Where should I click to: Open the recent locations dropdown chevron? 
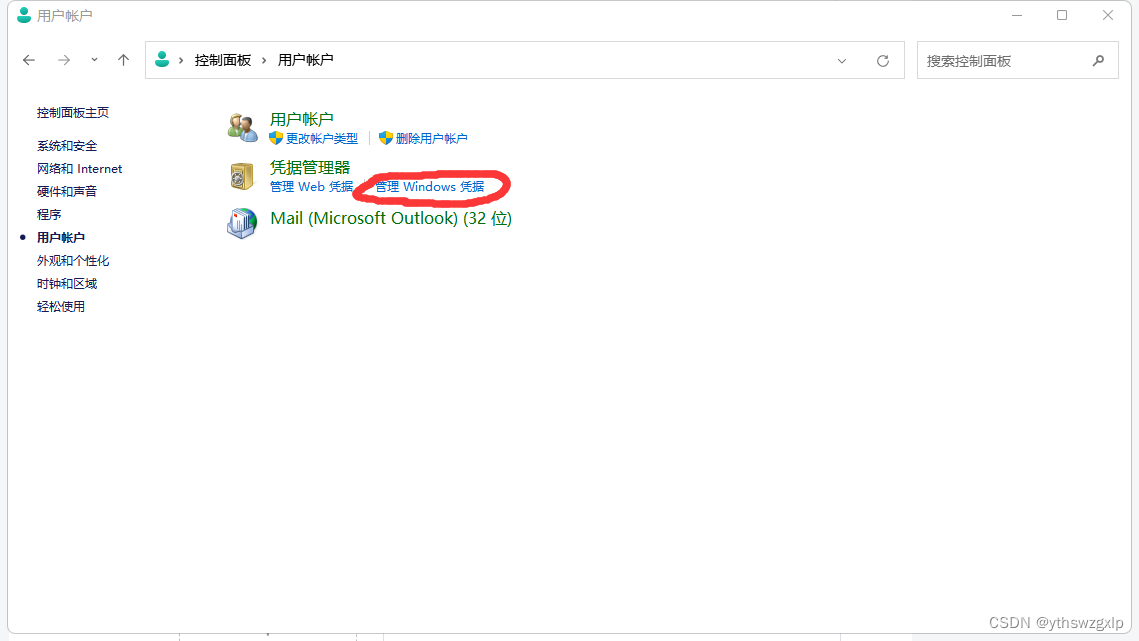[94, 60]
